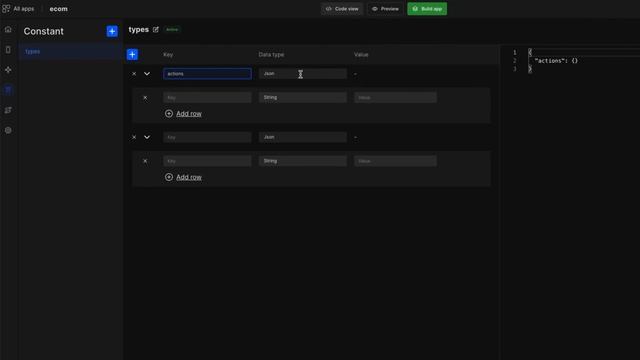Add row under the actions group
Screen dimensions: 640x360
(183, 113)
